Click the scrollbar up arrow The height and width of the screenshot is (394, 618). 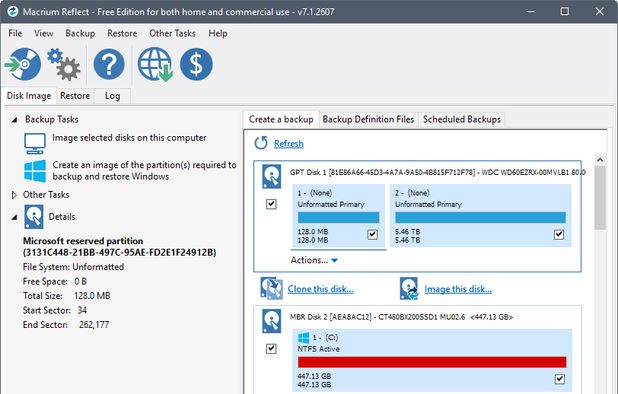[x=600, y=160]
